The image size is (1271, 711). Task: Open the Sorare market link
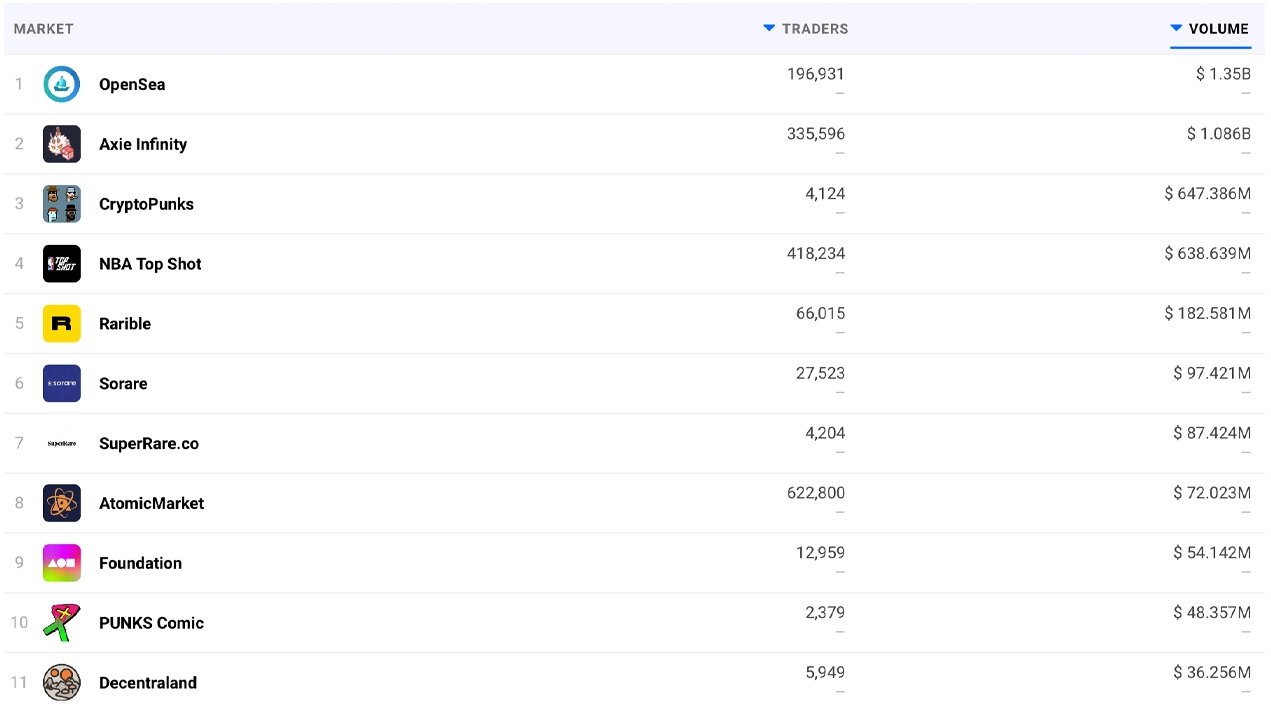point(123,384)
